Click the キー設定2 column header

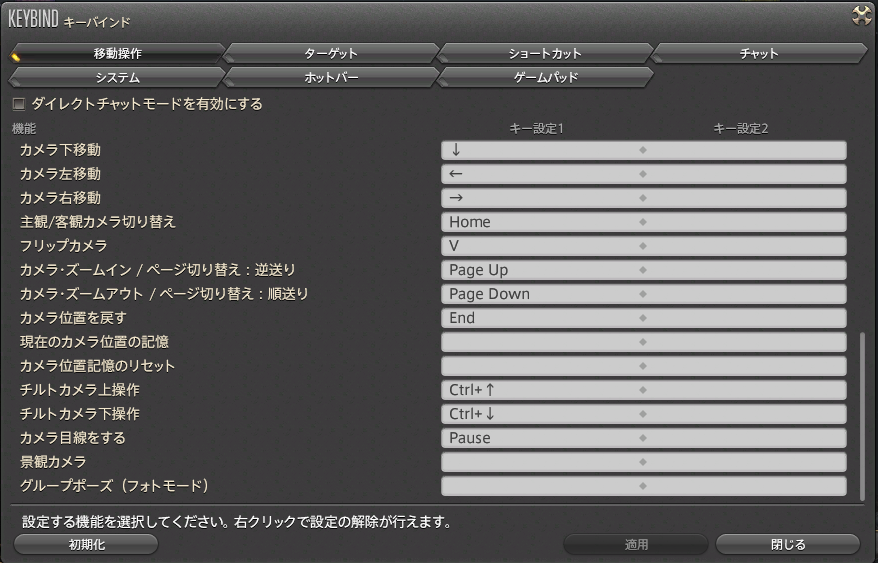[740, 129]
